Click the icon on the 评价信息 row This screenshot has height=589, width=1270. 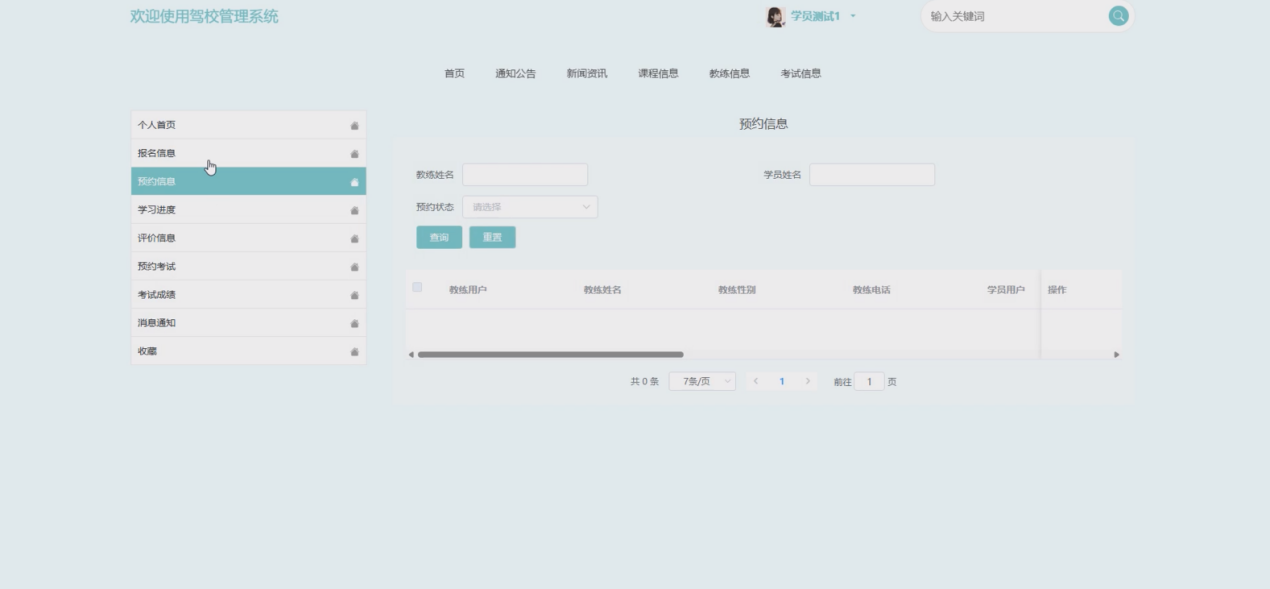tap(354, 238)
